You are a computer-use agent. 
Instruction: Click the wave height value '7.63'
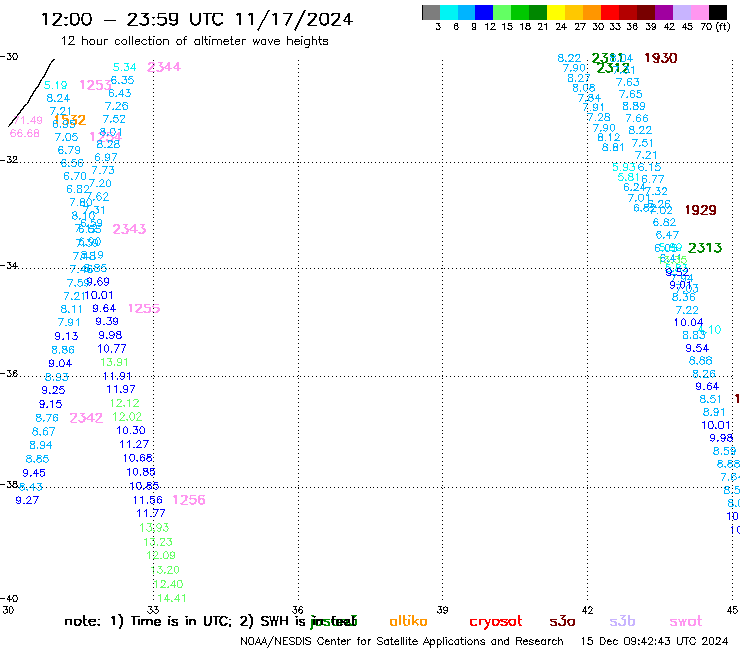pyautogui.click(x=628, y=82)
